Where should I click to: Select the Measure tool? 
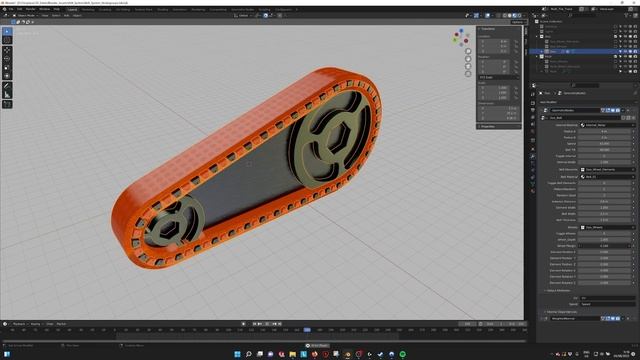[x=7, y=95]
